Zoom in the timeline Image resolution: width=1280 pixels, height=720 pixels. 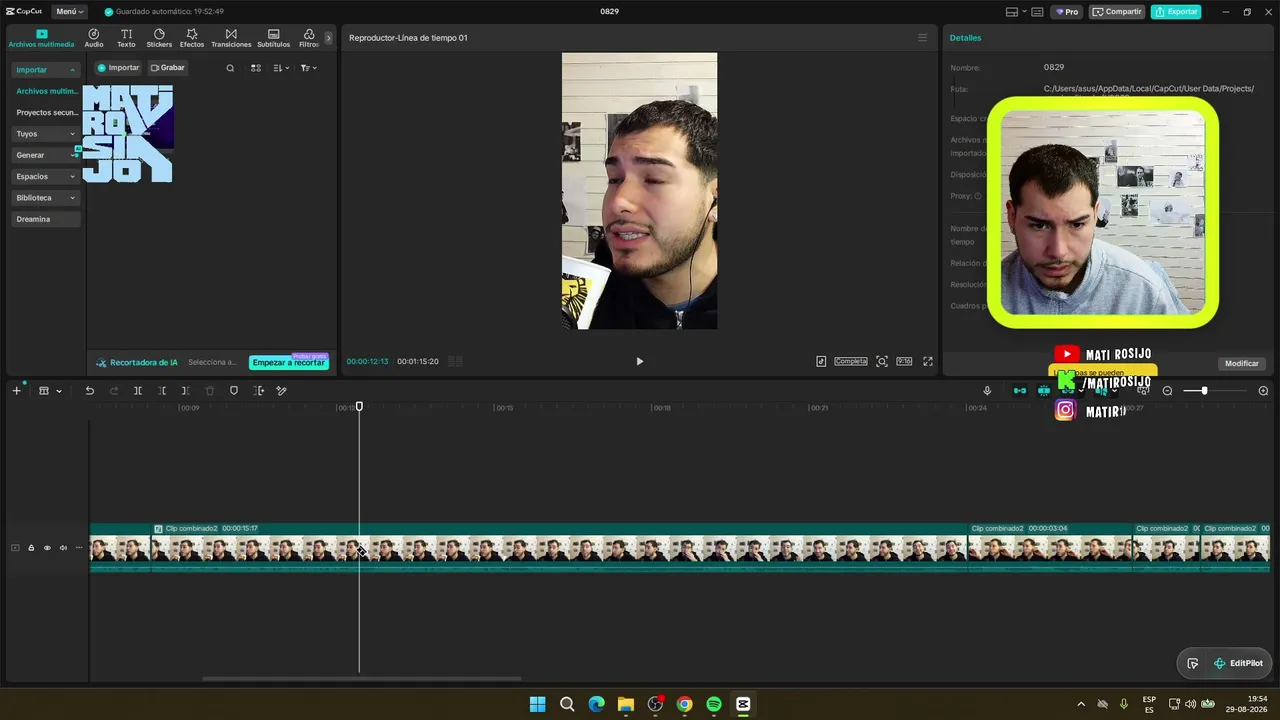tap(1263, 390)
